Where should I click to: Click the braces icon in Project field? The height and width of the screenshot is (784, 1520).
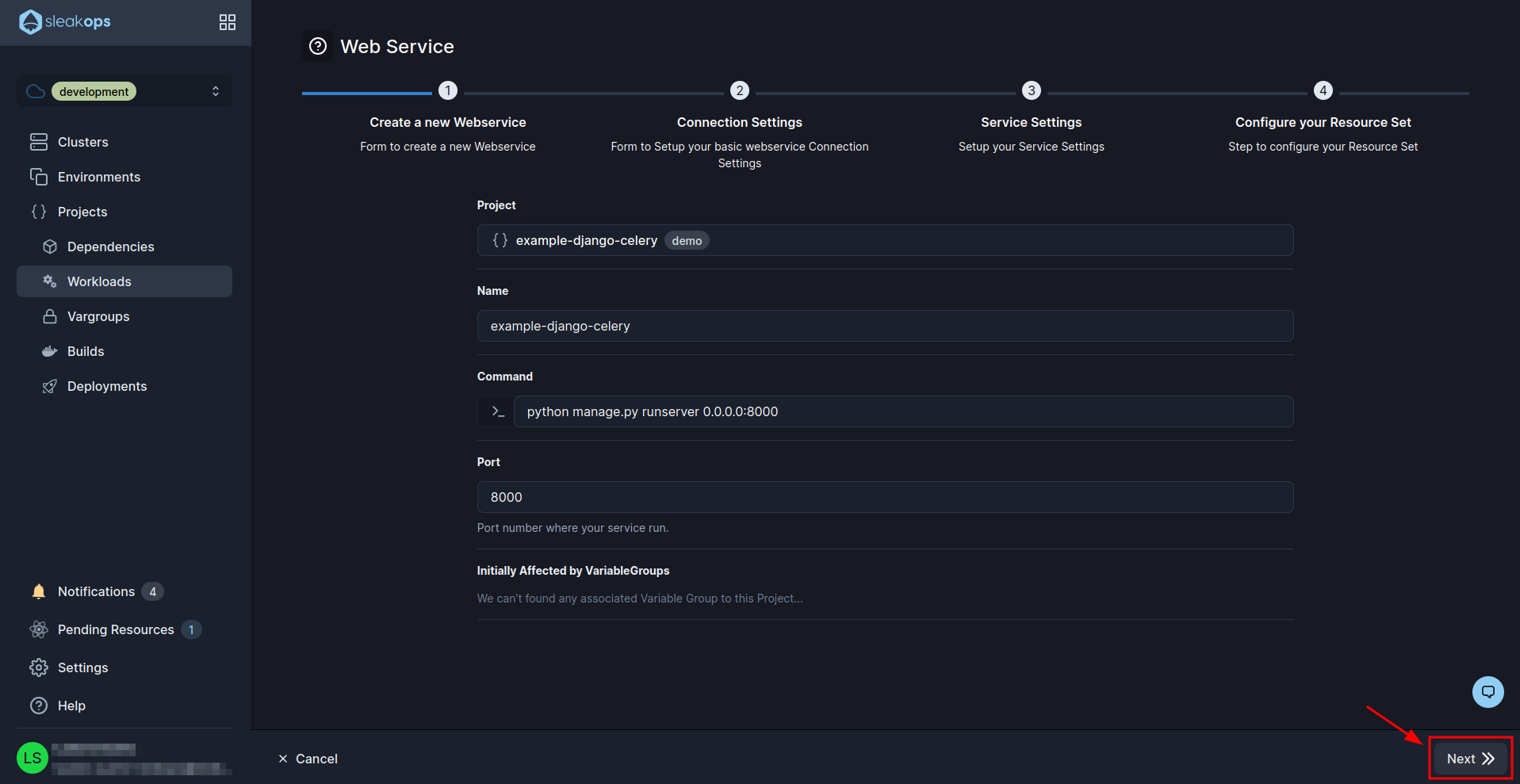click(500, 240)
